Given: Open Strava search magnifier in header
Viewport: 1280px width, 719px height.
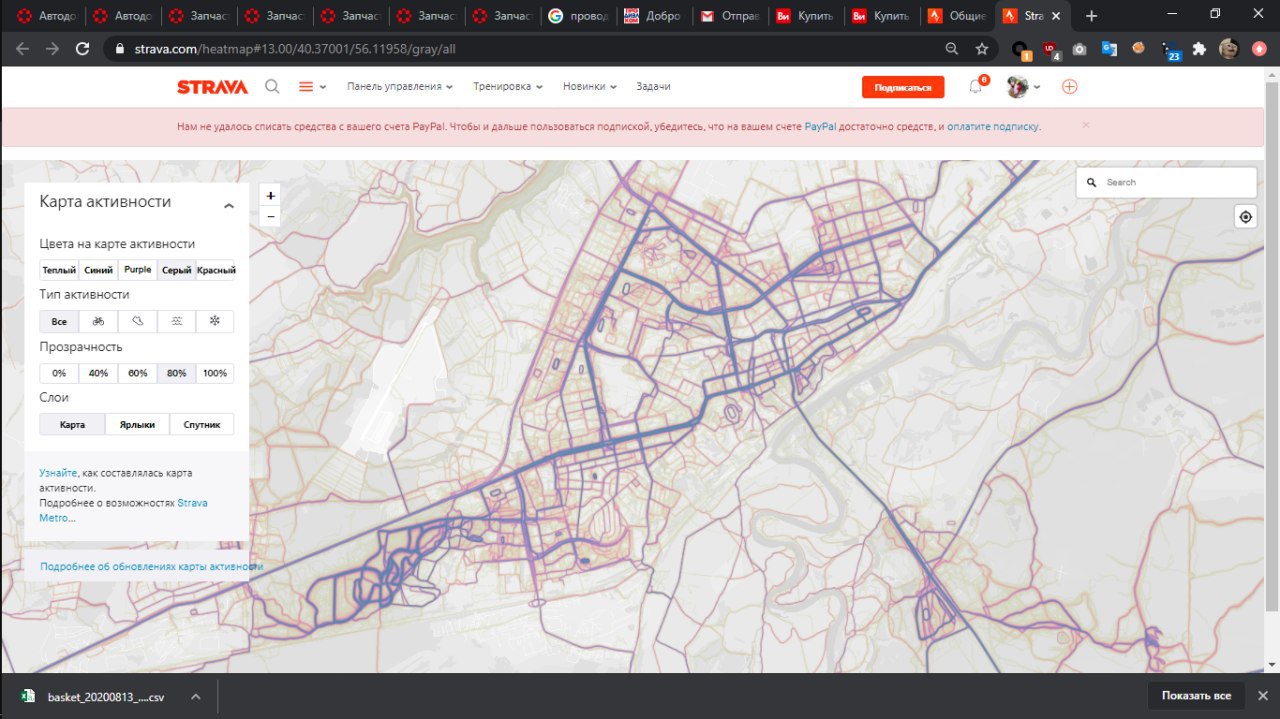Looking at the screenshot, I should point(272,87).
